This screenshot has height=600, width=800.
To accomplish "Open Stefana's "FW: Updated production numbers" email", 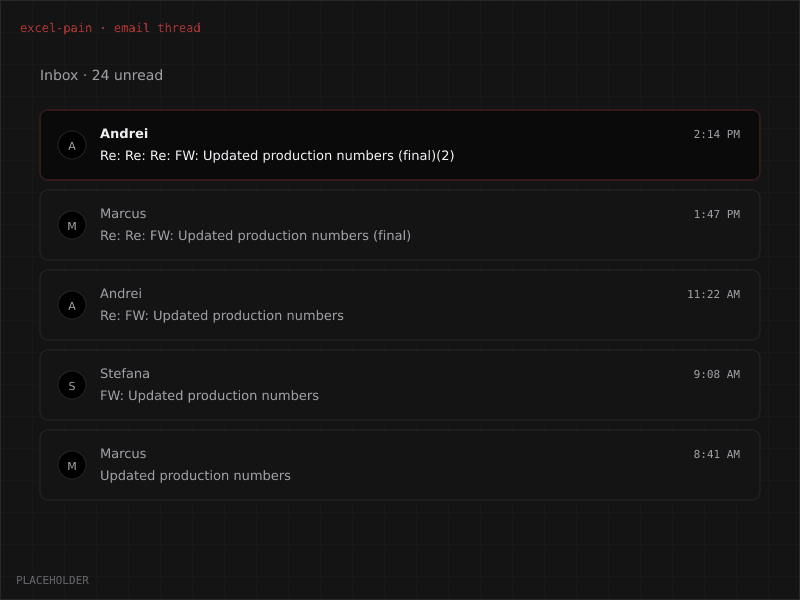I will [400, 385].
